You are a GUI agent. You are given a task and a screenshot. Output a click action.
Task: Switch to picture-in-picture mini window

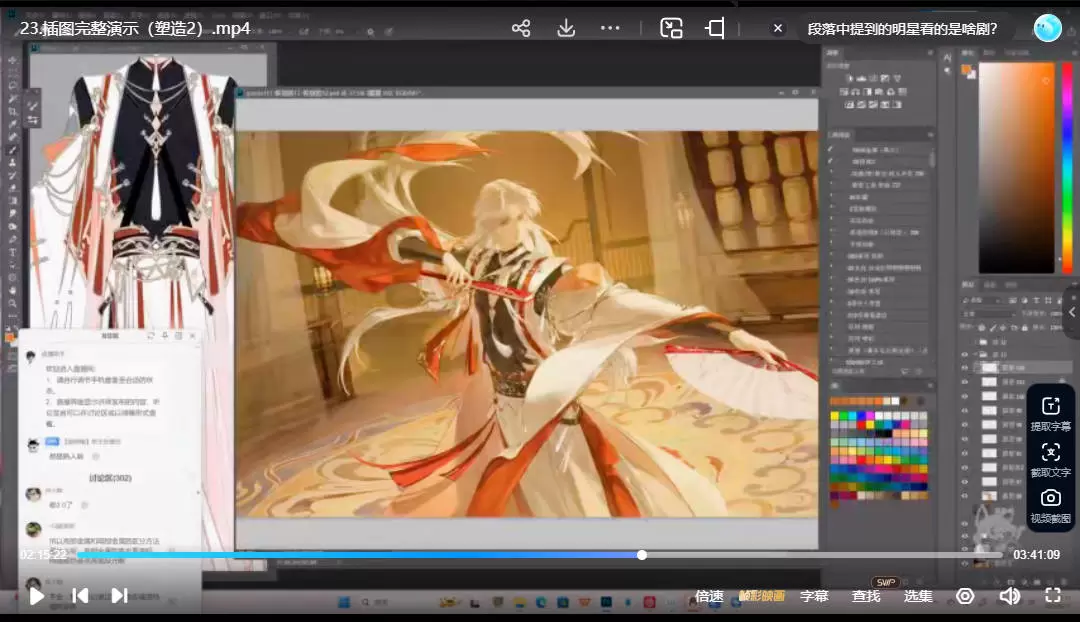(x=671, y=28)
